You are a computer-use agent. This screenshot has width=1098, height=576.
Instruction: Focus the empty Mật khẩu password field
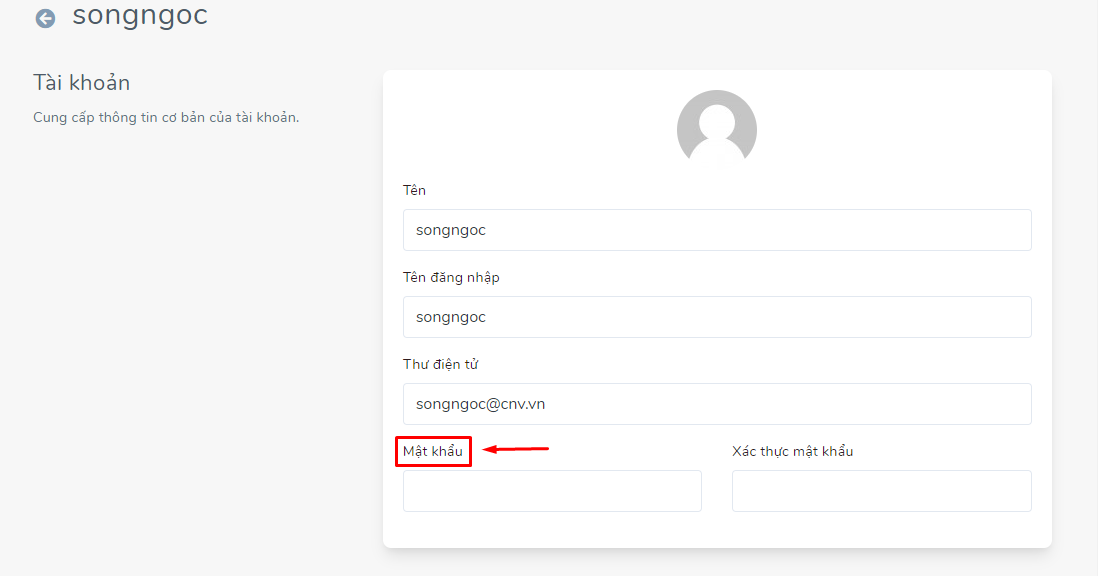pos(552,491)
